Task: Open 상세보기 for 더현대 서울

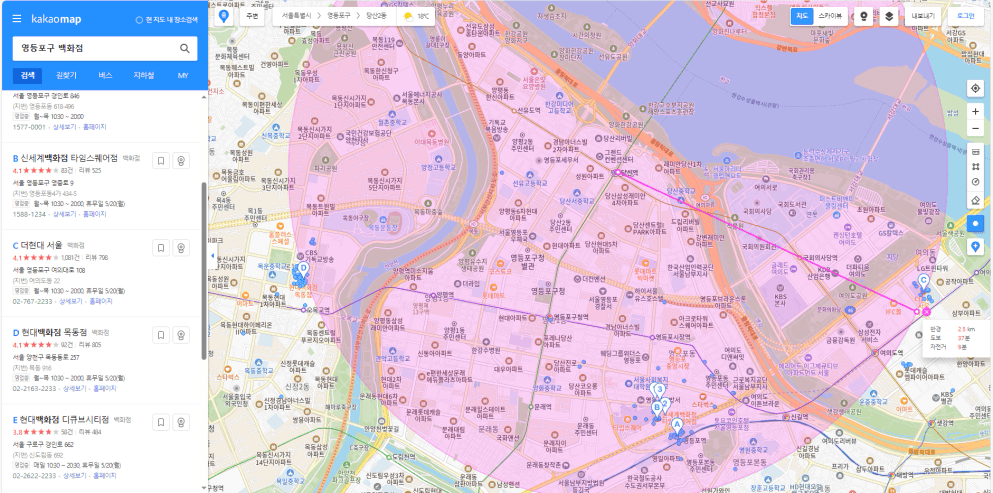Action: coord(70,301)
